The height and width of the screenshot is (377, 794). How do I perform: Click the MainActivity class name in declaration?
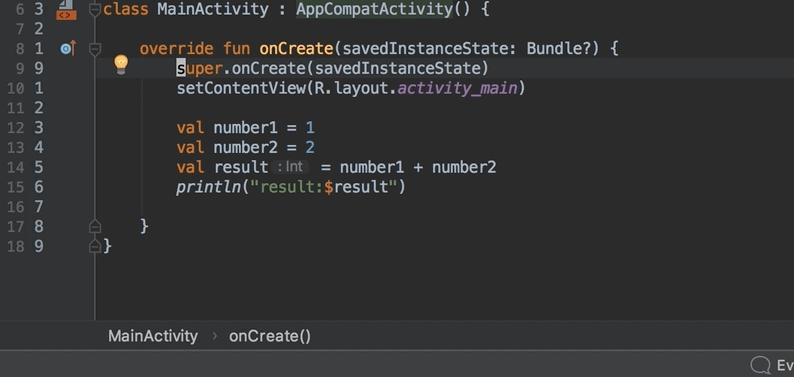(x=213, y=9)
